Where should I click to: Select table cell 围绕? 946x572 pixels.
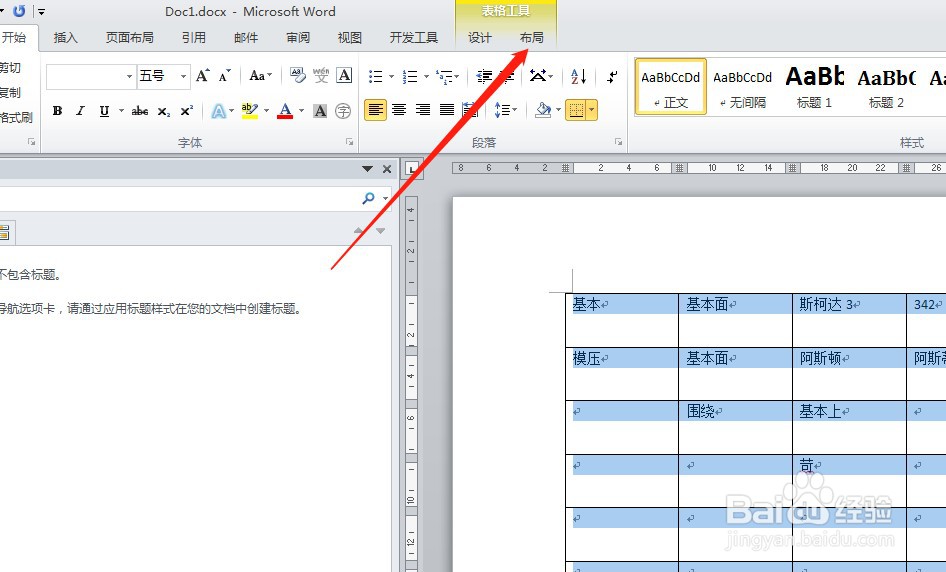[735, 427]
